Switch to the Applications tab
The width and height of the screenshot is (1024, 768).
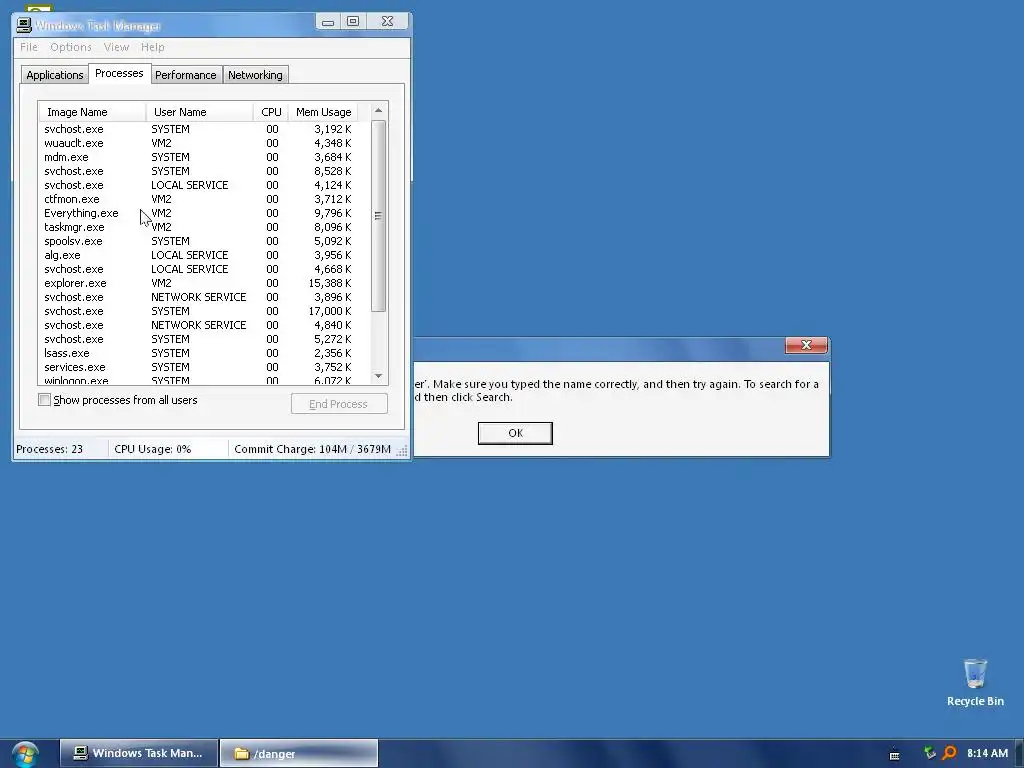click(54, 75)
